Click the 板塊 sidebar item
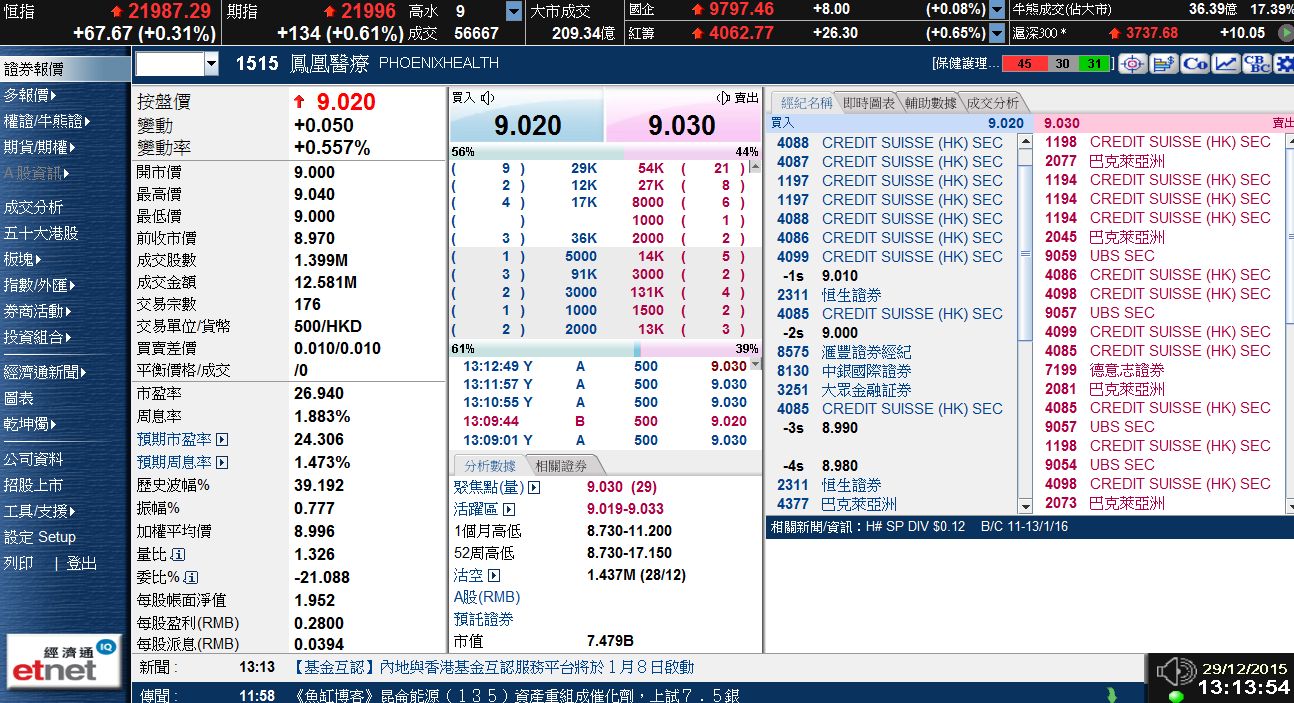The image size is (1294, 703). tap(24, 260)
